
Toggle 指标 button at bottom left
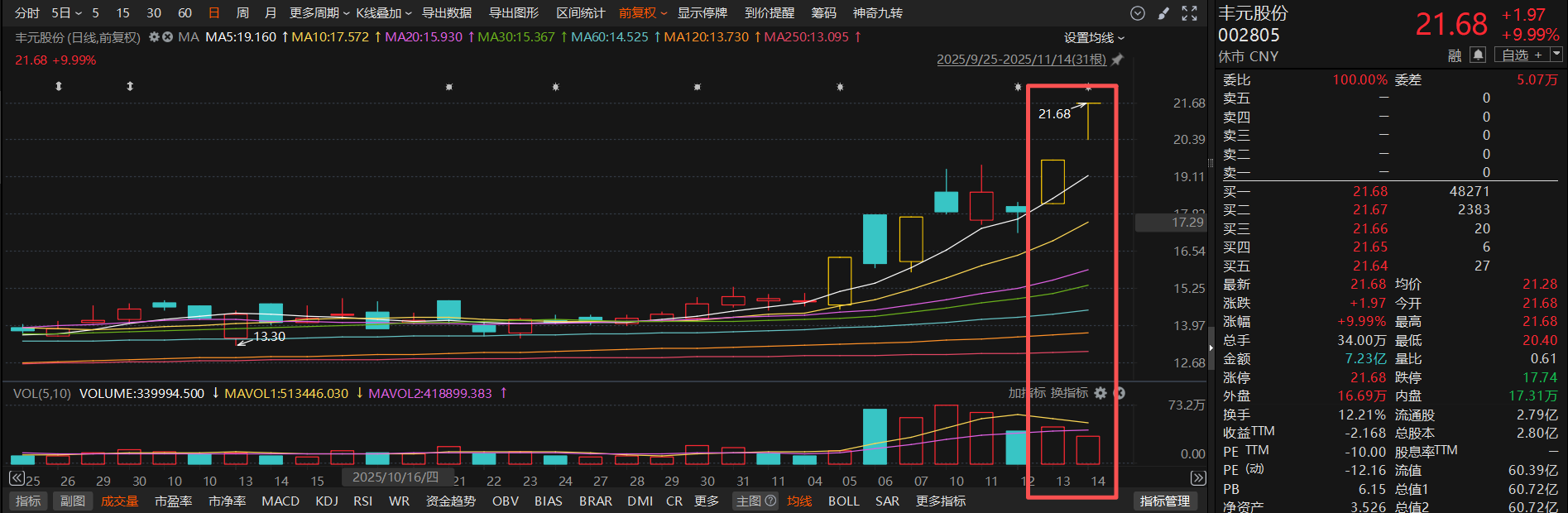(x=28, y=501)
